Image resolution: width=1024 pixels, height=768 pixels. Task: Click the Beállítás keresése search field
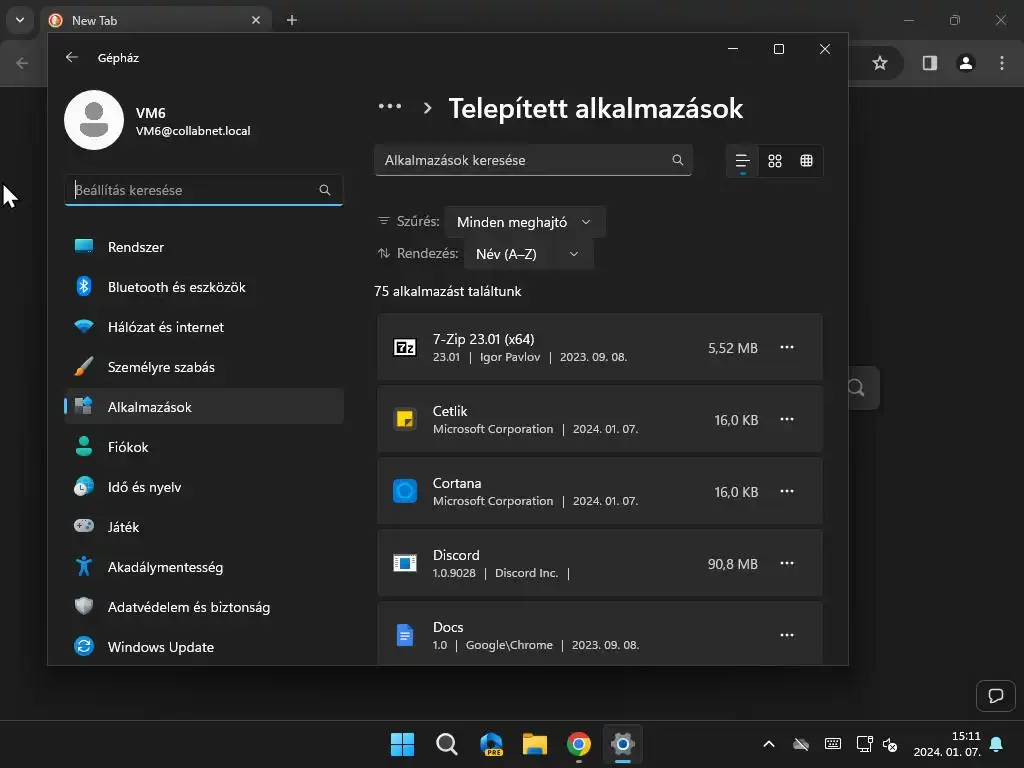coord(204,190)
